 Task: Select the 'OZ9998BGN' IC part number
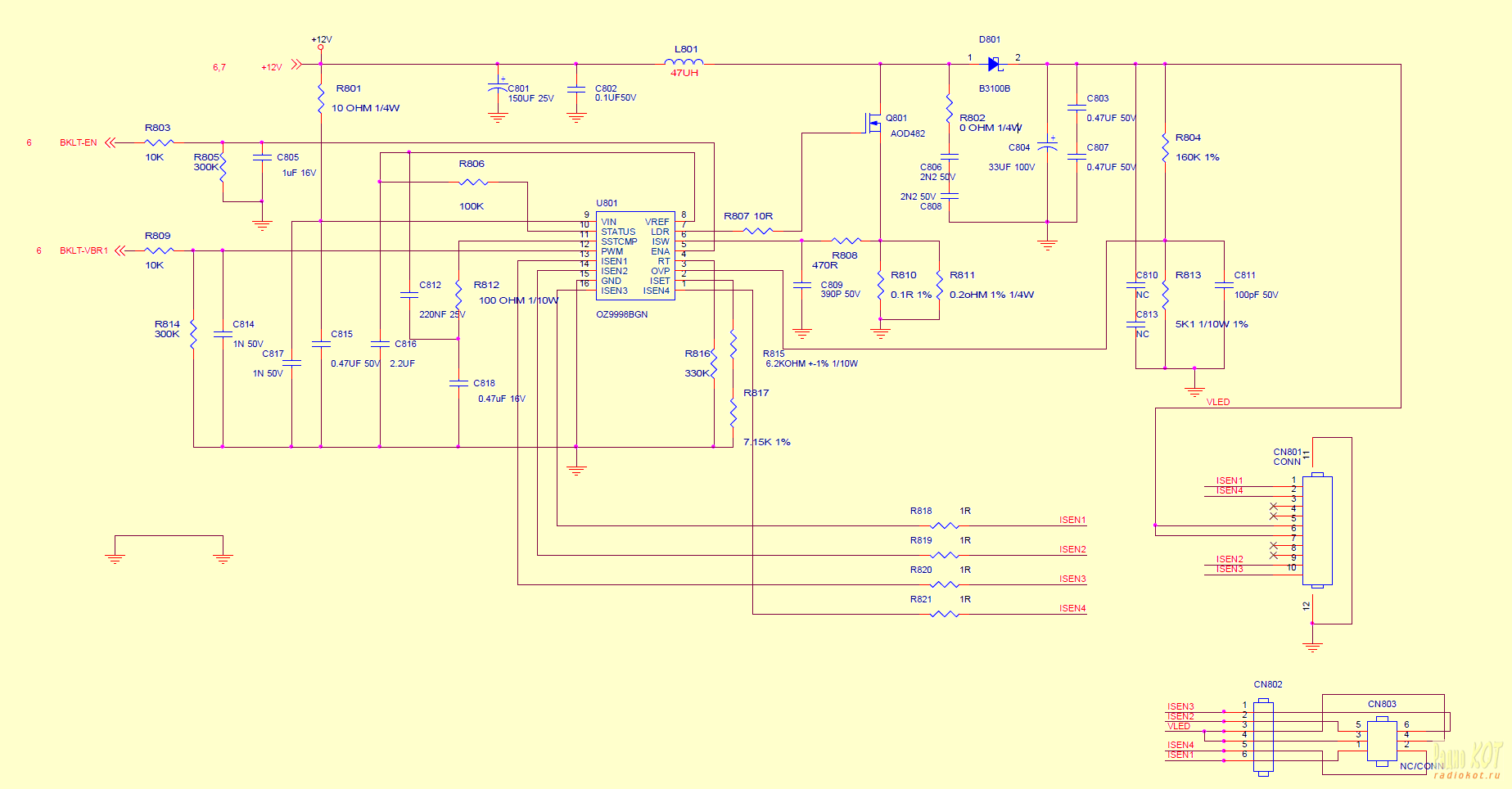pyautogui.click(x=621, y=314)
